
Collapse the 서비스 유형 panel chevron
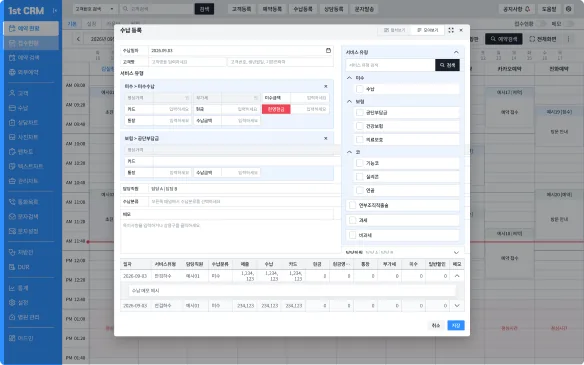pos(456,53)
